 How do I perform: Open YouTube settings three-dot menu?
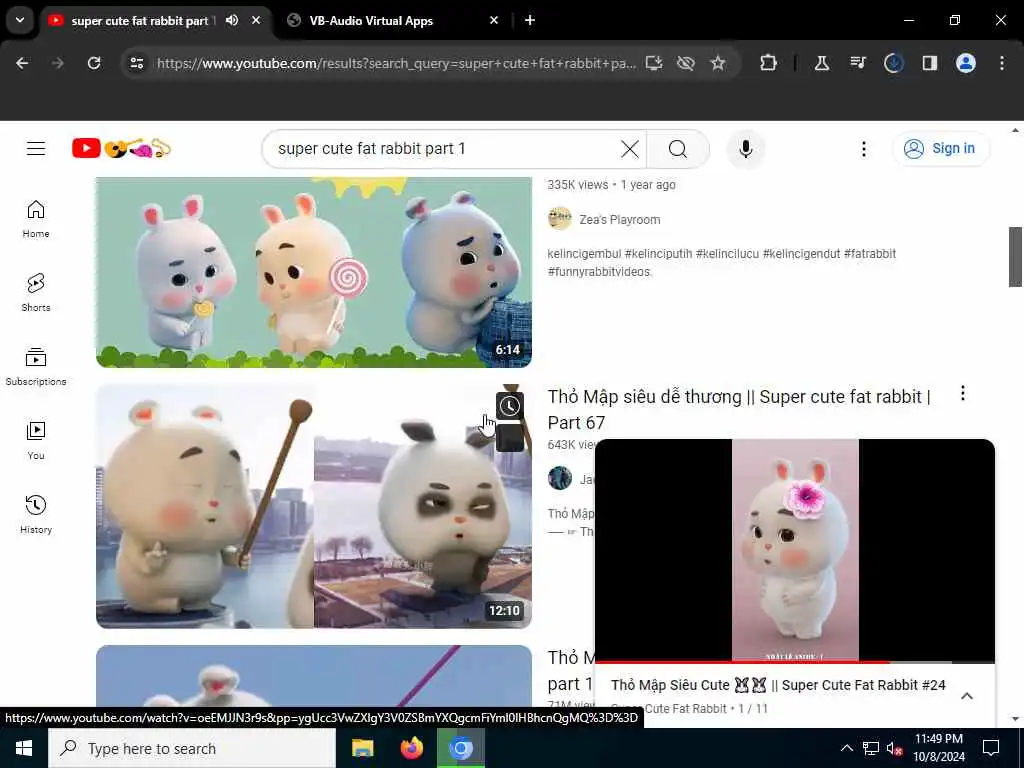pyautogui.click(x=863, y=149)
